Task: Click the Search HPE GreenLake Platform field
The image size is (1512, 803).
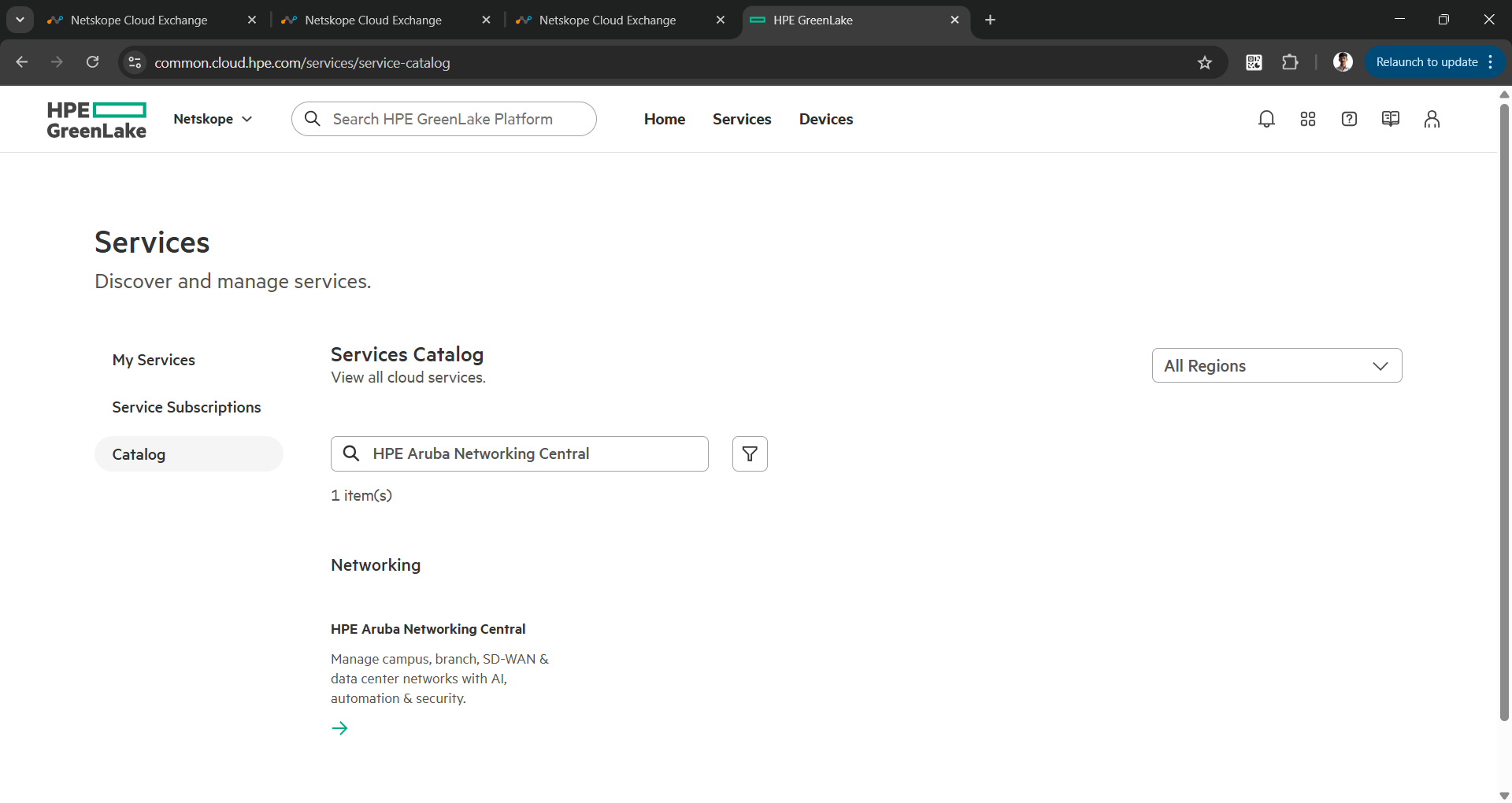Action: (x=444, y=119)
